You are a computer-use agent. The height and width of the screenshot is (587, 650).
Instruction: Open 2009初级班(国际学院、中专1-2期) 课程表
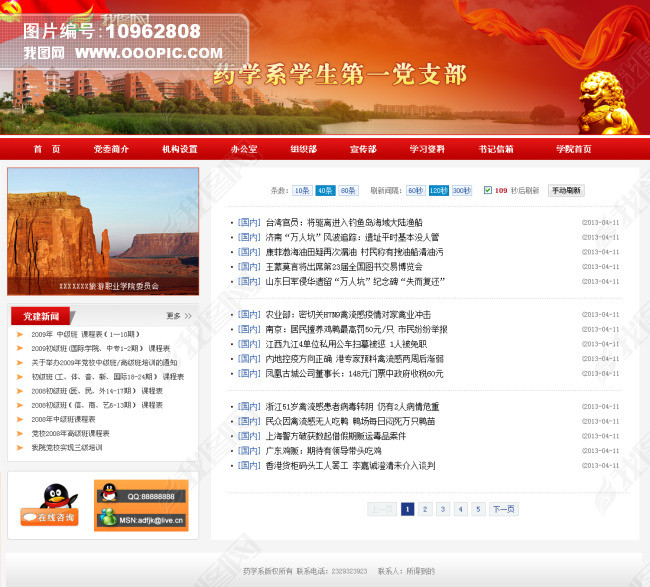tap(101, 348)
